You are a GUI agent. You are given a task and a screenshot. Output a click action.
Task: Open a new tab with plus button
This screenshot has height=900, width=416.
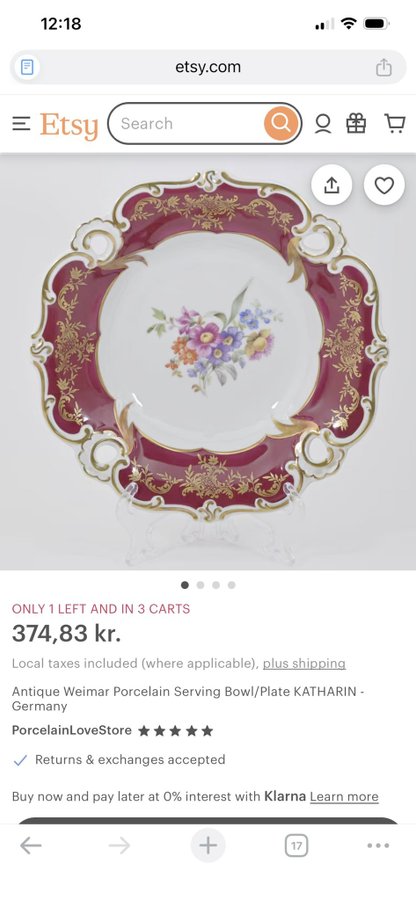208,845
